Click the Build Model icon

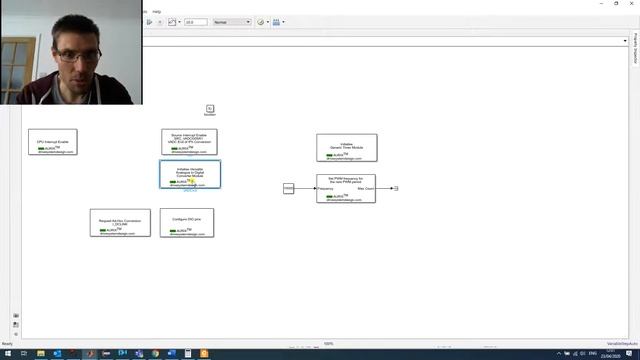point(276,22)
